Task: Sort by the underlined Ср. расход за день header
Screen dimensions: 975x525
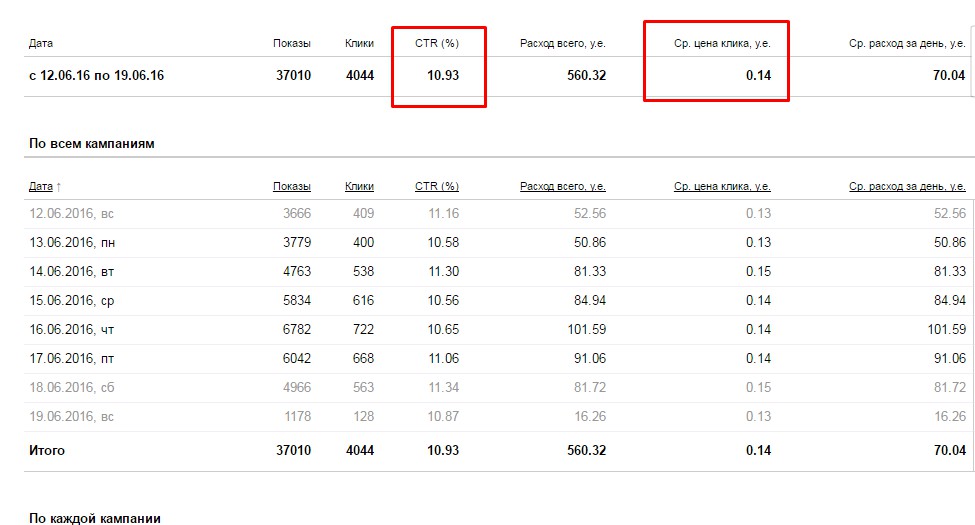Action: 908,186
